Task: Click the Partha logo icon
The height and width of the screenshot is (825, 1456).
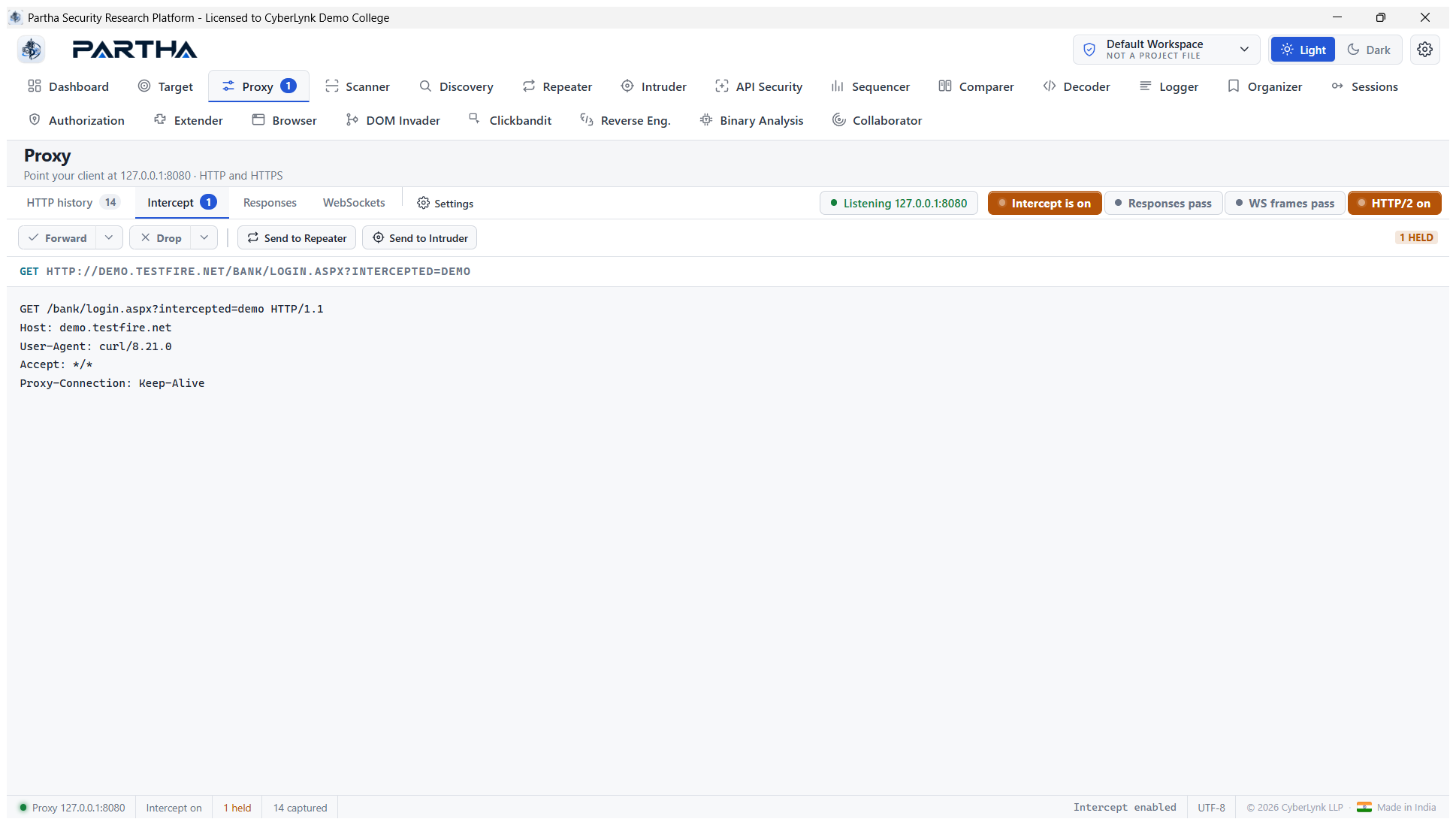Action: 32,50
